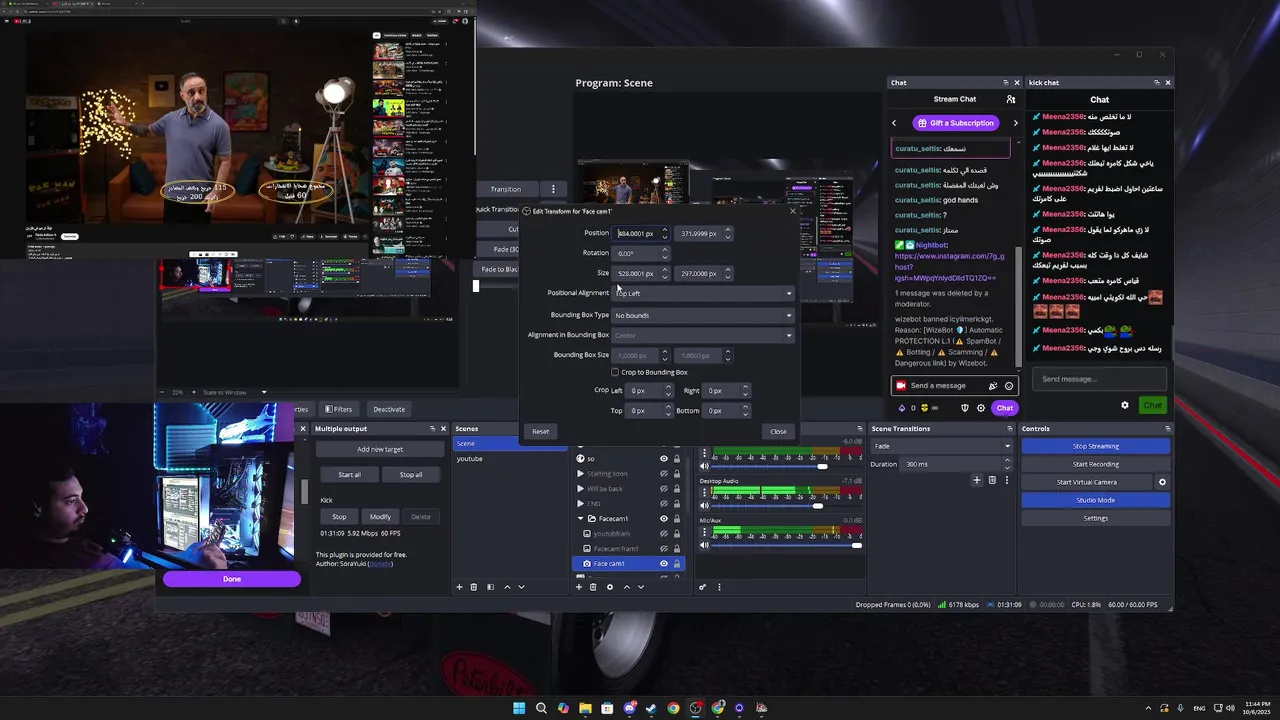Click Close in Edit Transform dialog
The width and height of the screenshot is (1280, 720).
click(x=778, y=432)
